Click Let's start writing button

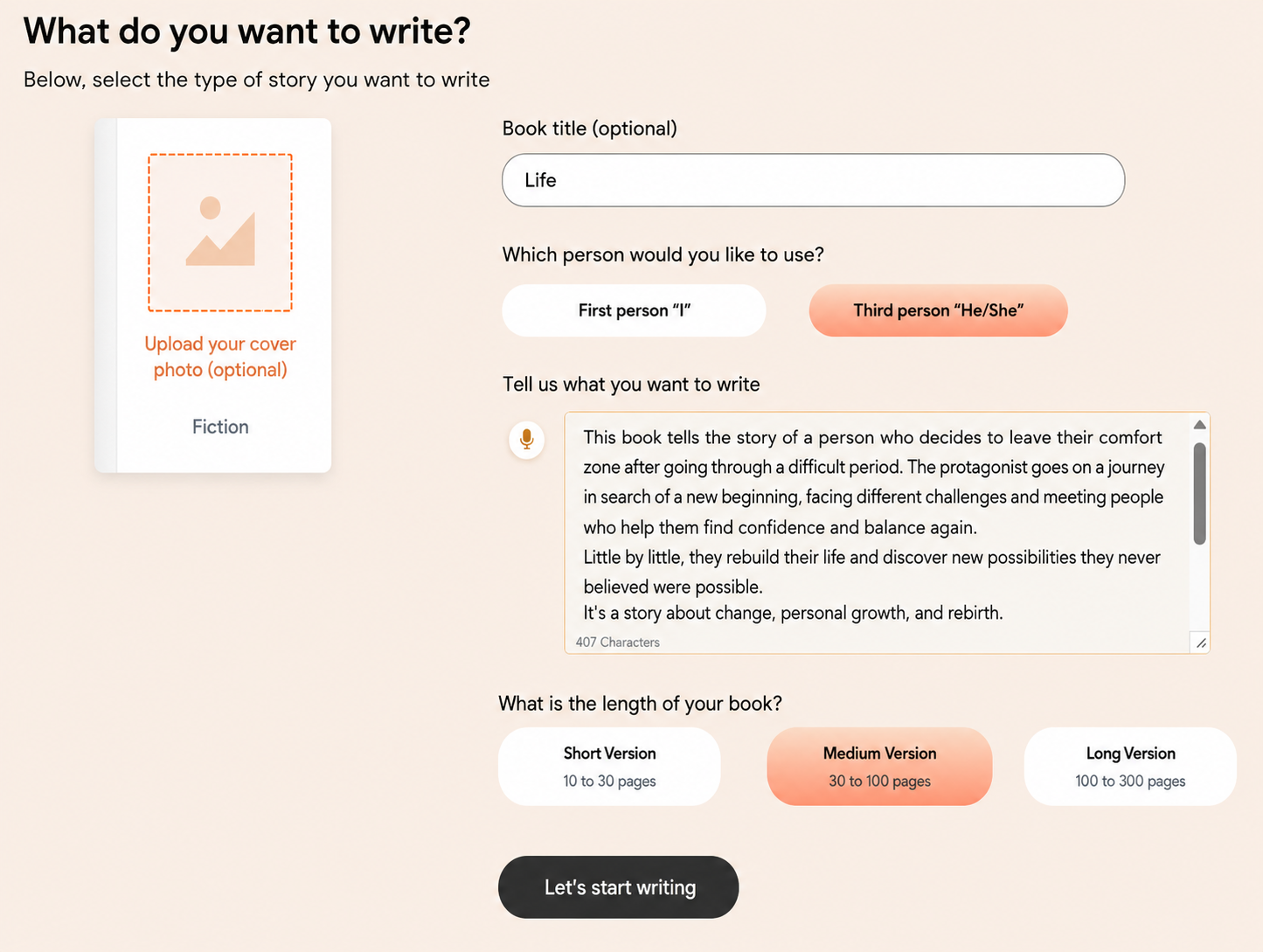618,887
